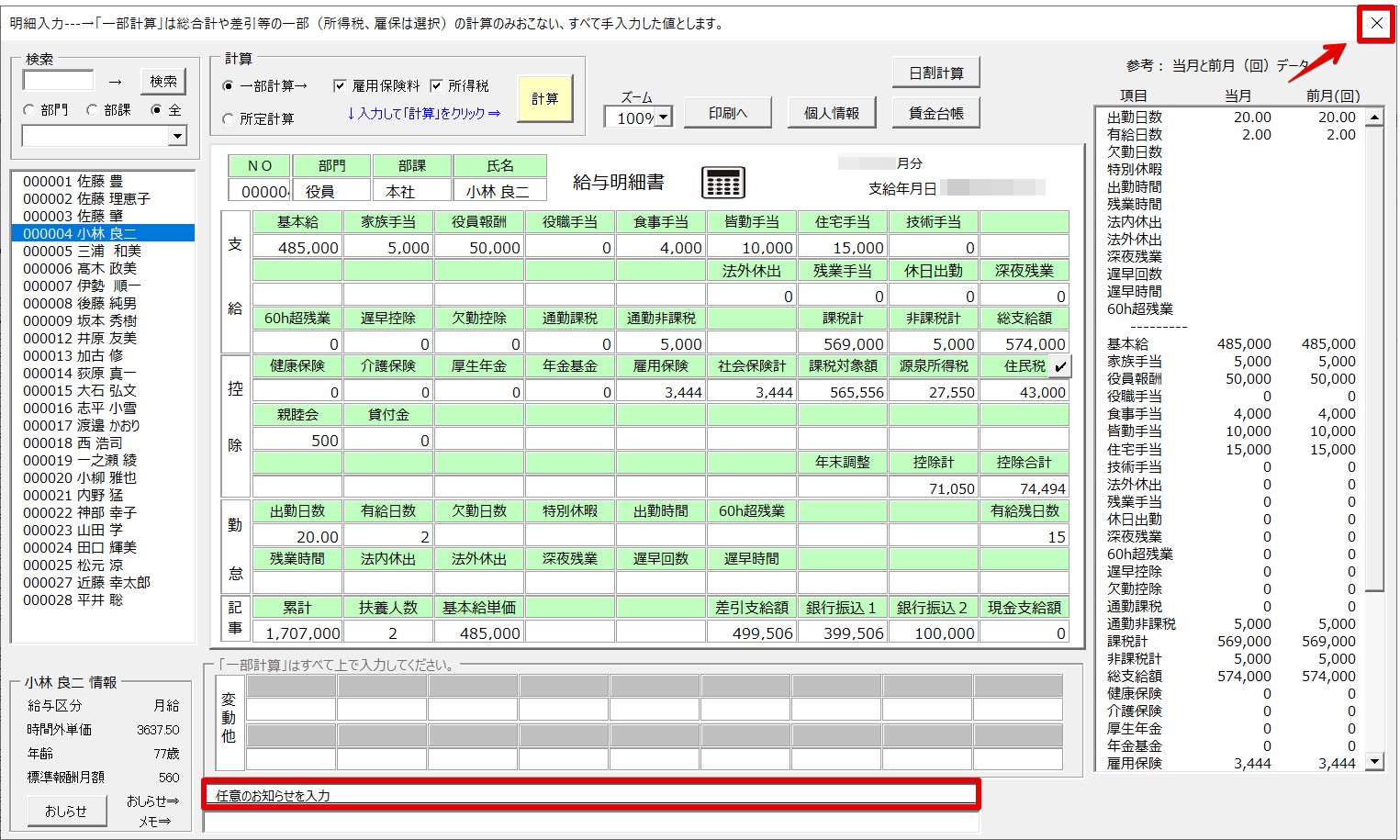Toggle the 雇用保険料 checkbox
This screenshot has width=1400, height=840.
pyautogui.click(x=340, y=85)
